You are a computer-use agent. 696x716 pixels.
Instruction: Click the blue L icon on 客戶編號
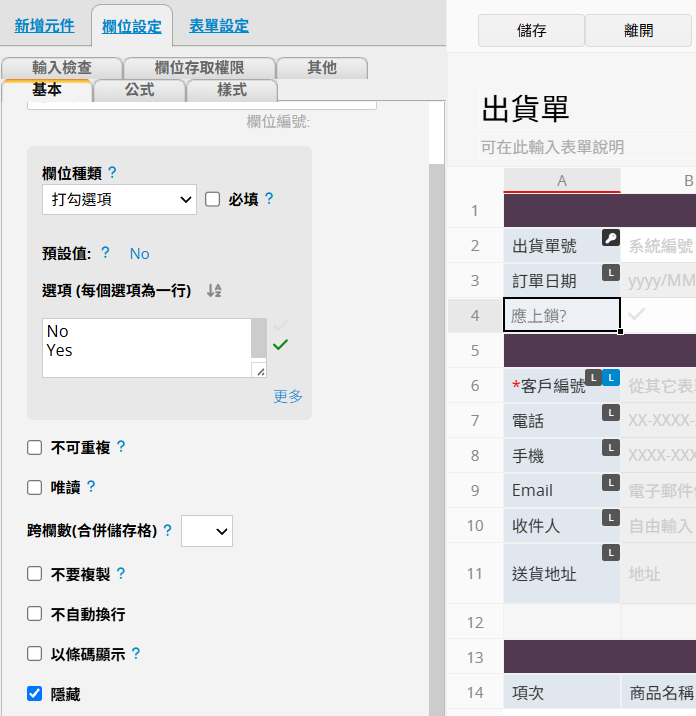coord(611,378)
